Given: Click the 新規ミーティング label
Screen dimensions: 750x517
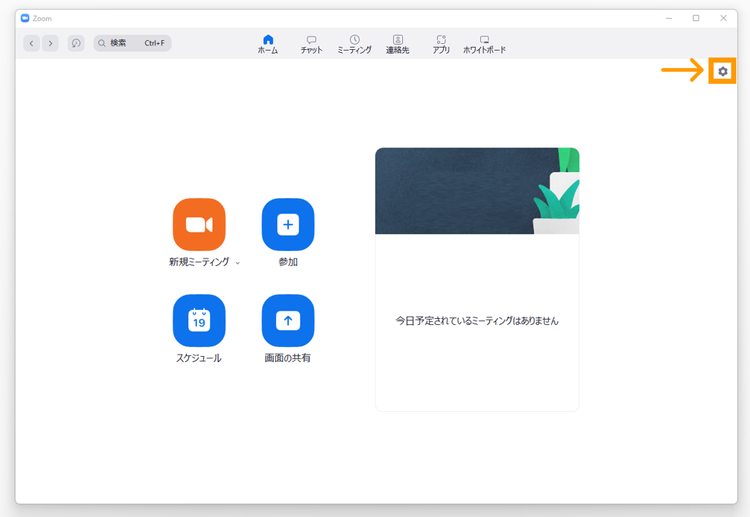Looking at the screenshot, I should [x=199, y=262].
